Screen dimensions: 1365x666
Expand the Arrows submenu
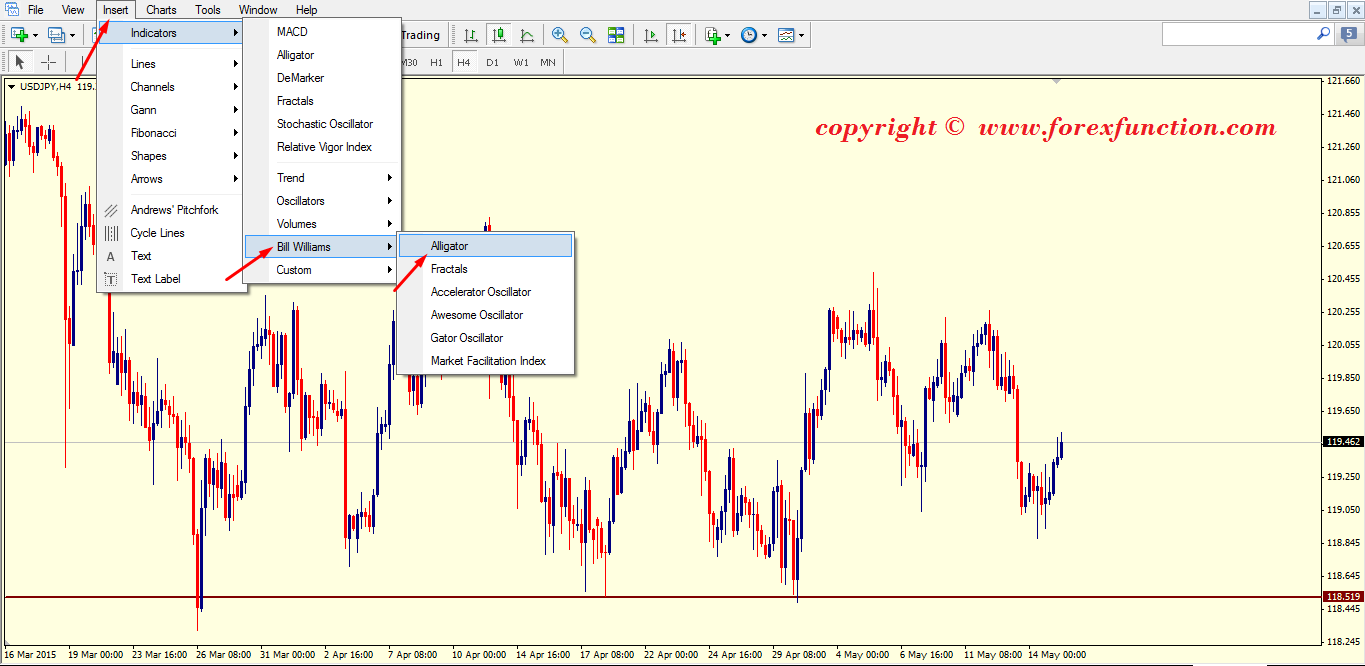tap(171, 179)
